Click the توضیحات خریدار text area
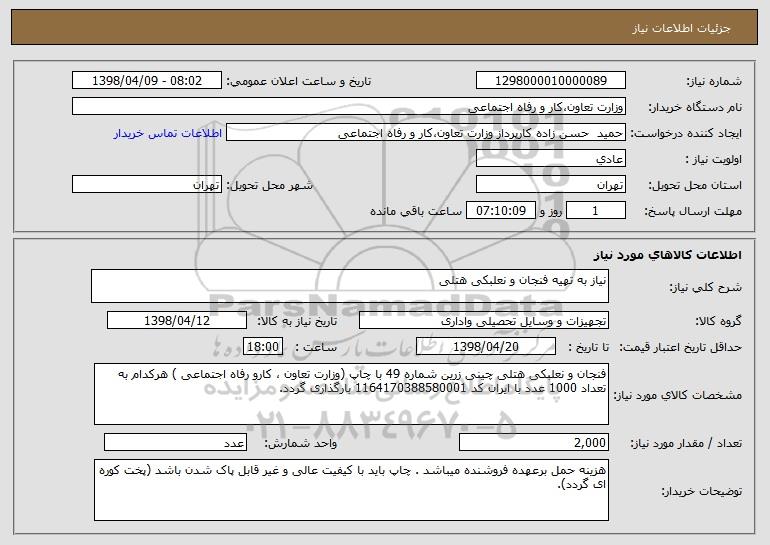Viewport: 770px width, 545px height. click(351, 490)
